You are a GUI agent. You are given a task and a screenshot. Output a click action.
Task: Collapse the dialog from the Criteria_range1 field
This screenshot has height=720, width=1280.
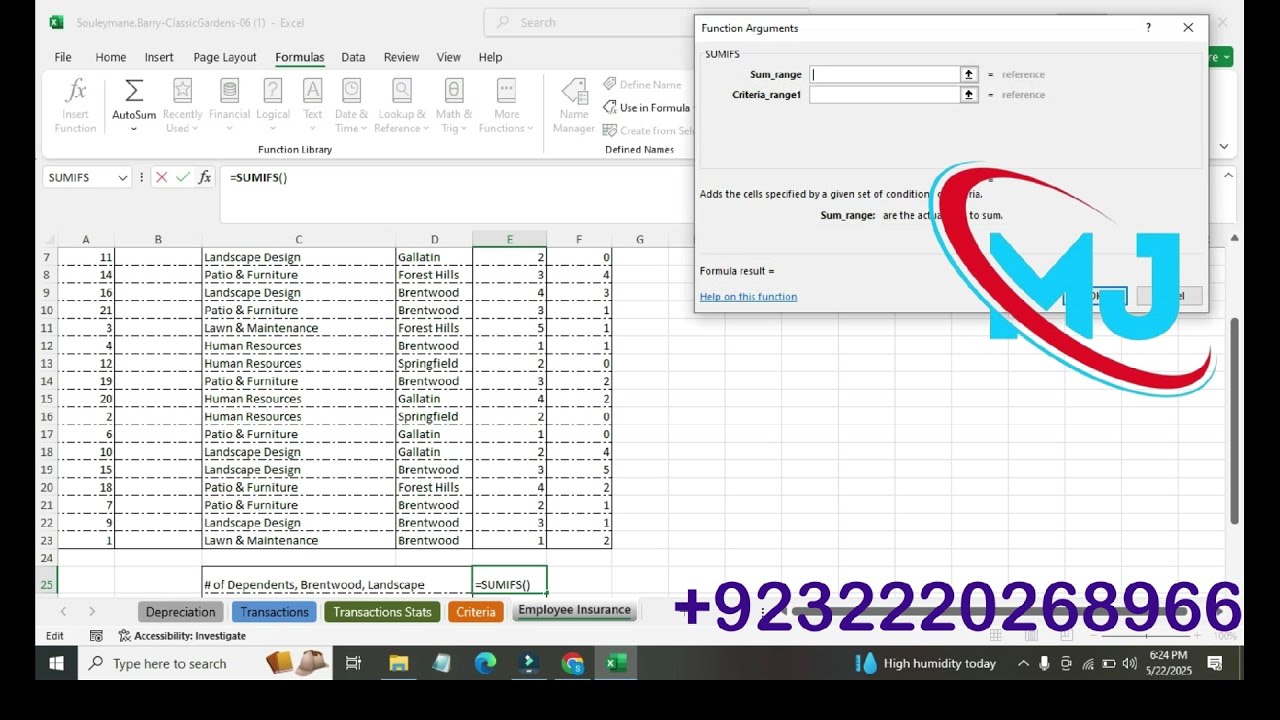pos(968,95)
